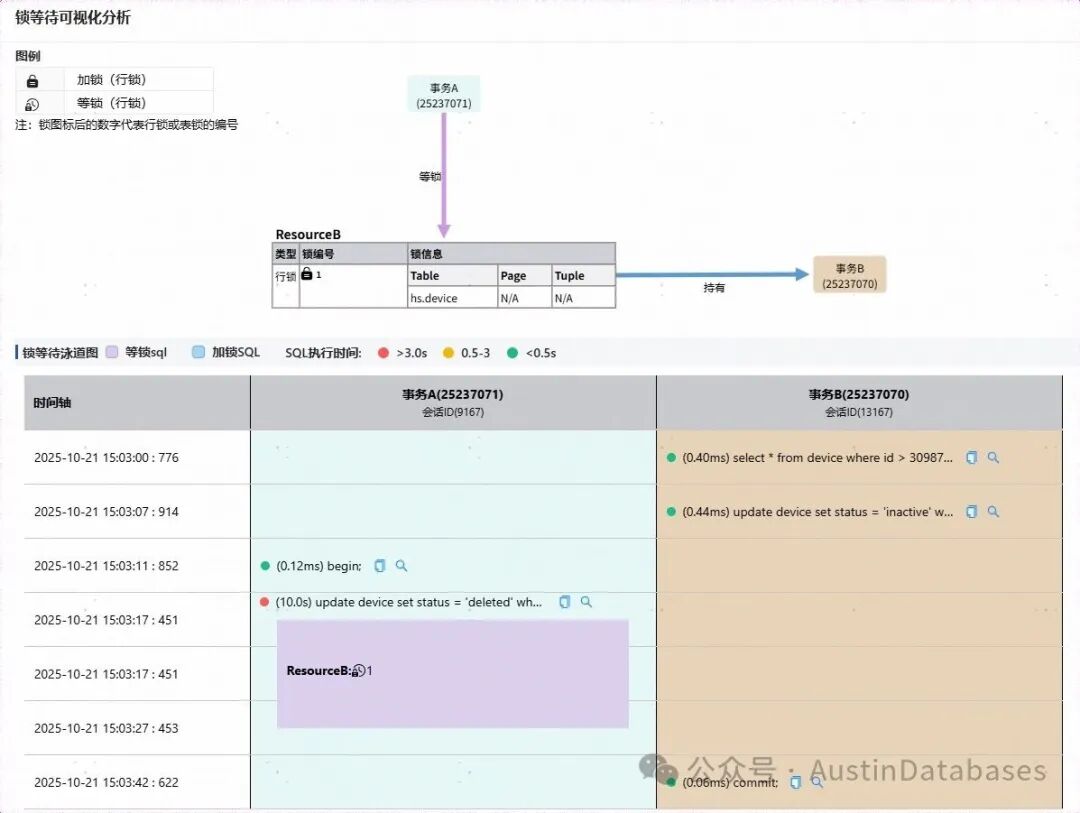Click timestamp 2025-10-21 15:03:00 : 776
This screenshot has height=813, width=1080.
106,457
